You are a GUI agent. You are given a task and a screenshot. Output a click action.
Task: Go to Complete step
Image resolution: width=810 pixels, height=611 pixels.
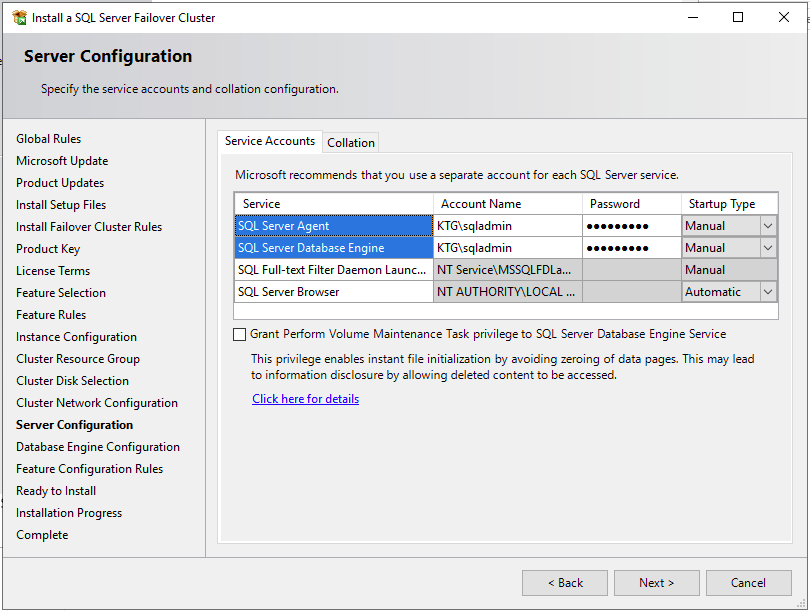tap(42, 535)
